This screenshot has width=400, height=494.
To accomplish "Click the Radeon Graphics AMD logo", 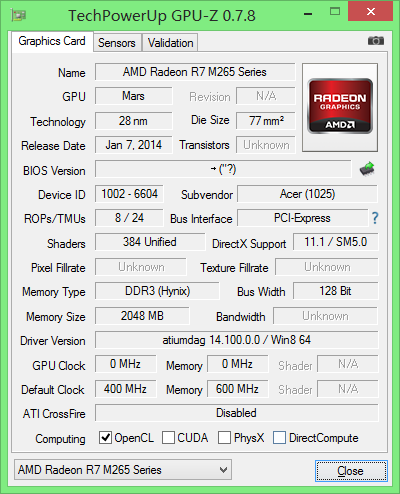I will pos(340,107).
